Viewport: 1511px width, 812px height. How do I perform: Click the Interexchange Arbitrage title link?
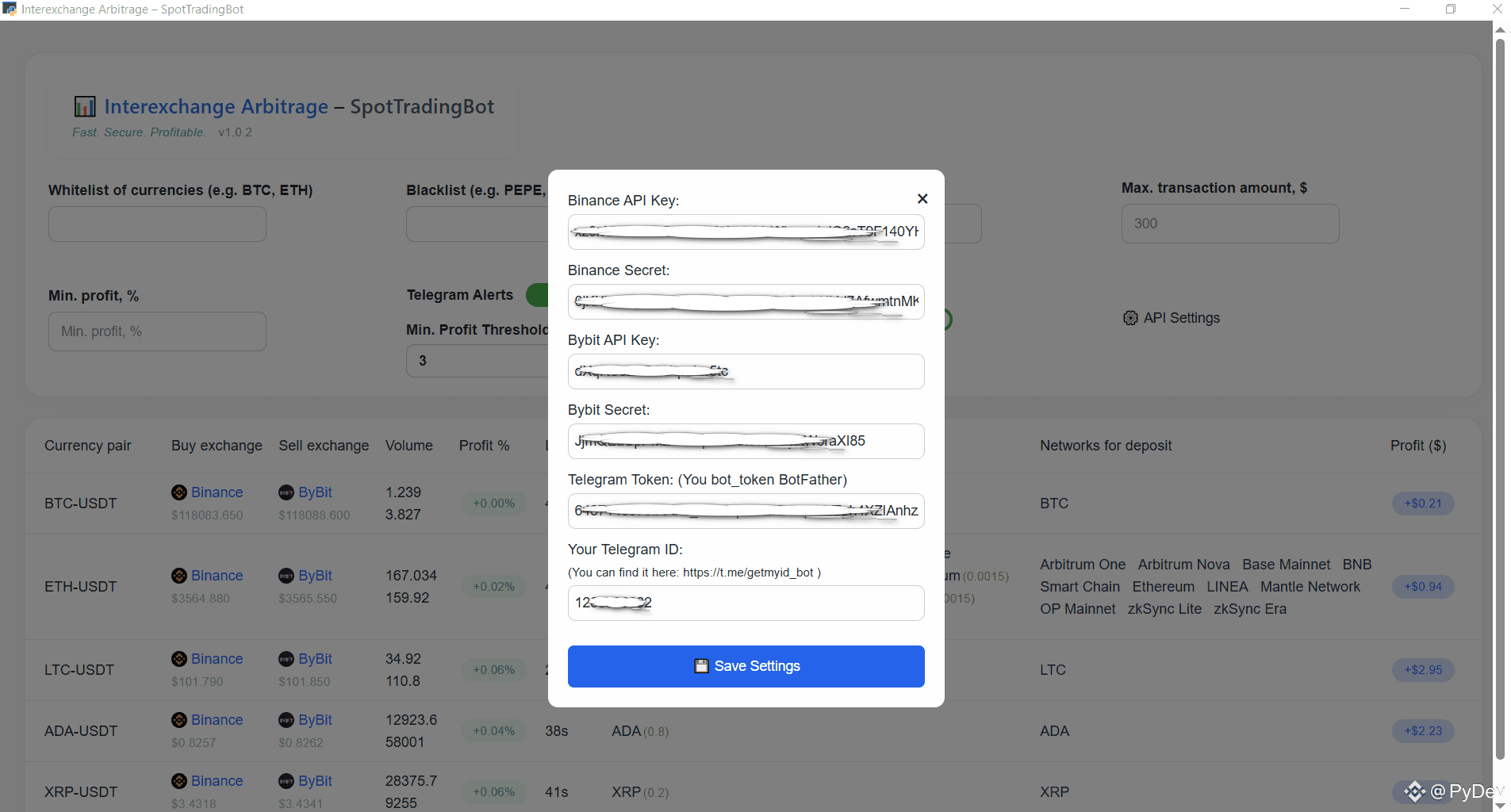[x=216, y=106]
